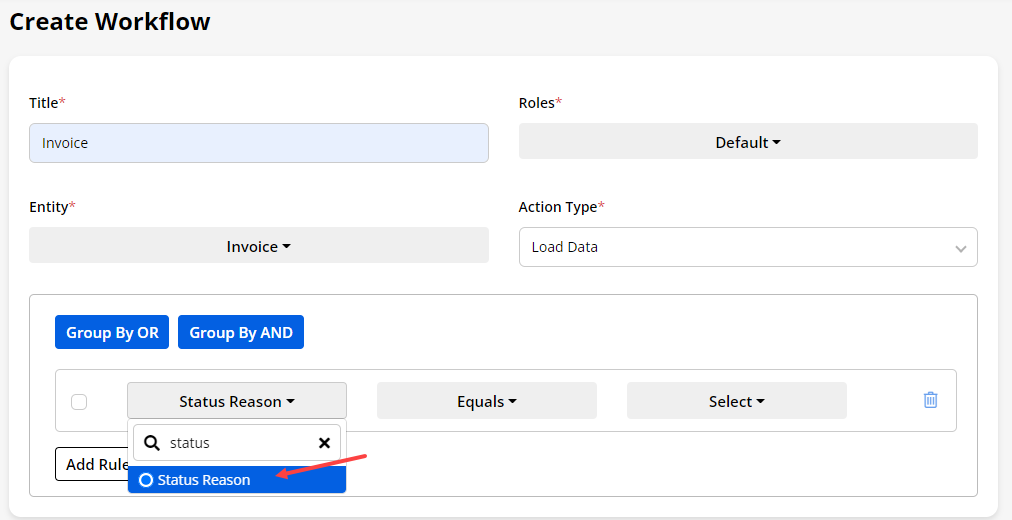The image size is (1012, 520).
Task: Choose the highlighted Status Reason radio option
Action: point(146,480)
